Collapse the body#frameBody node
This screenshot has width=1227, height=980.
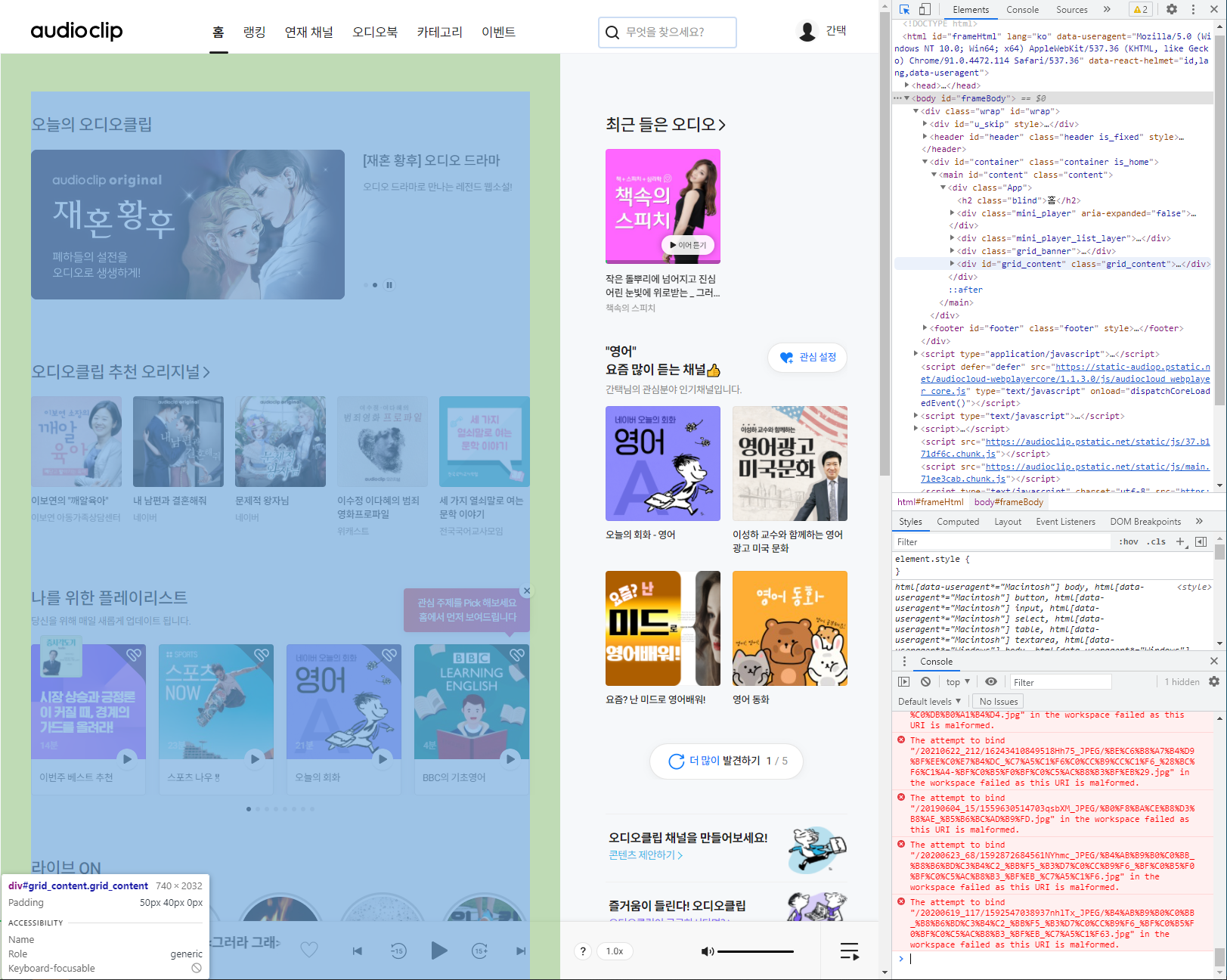[906, 98]
